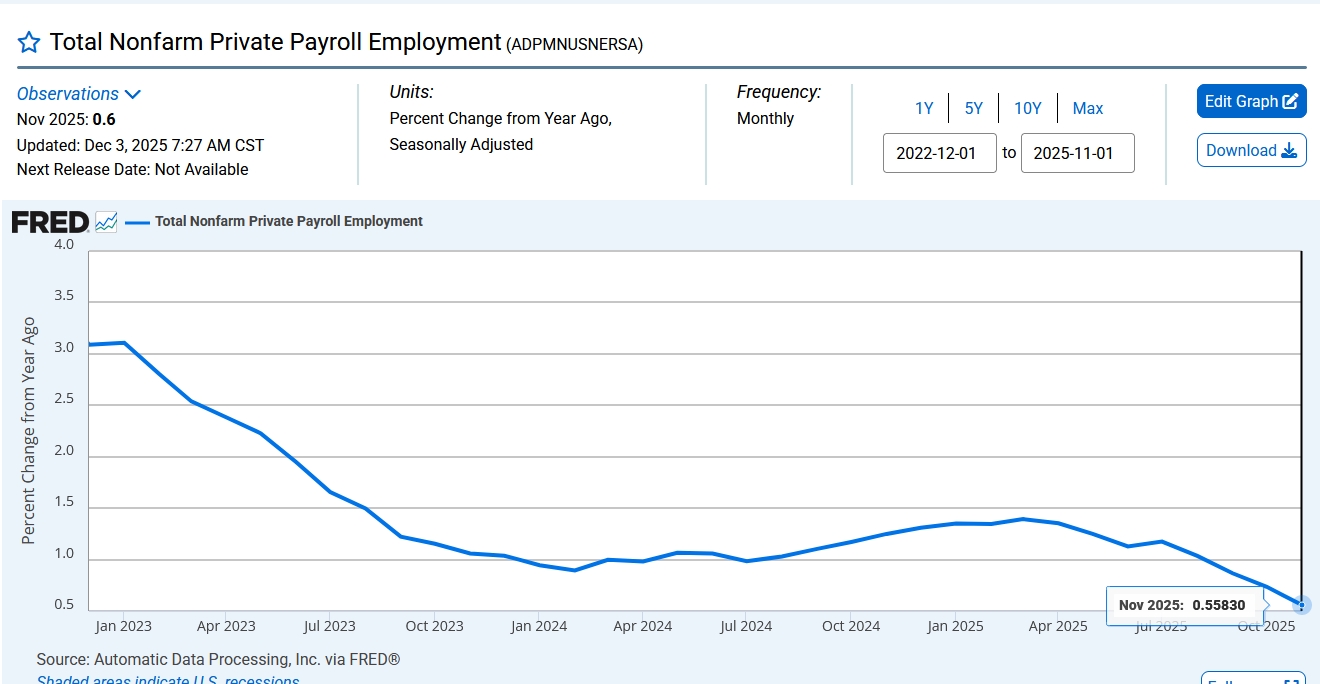Click the chevron next to Observations
The width and height of the screenshot is (1320, 684).
[133, 94]
